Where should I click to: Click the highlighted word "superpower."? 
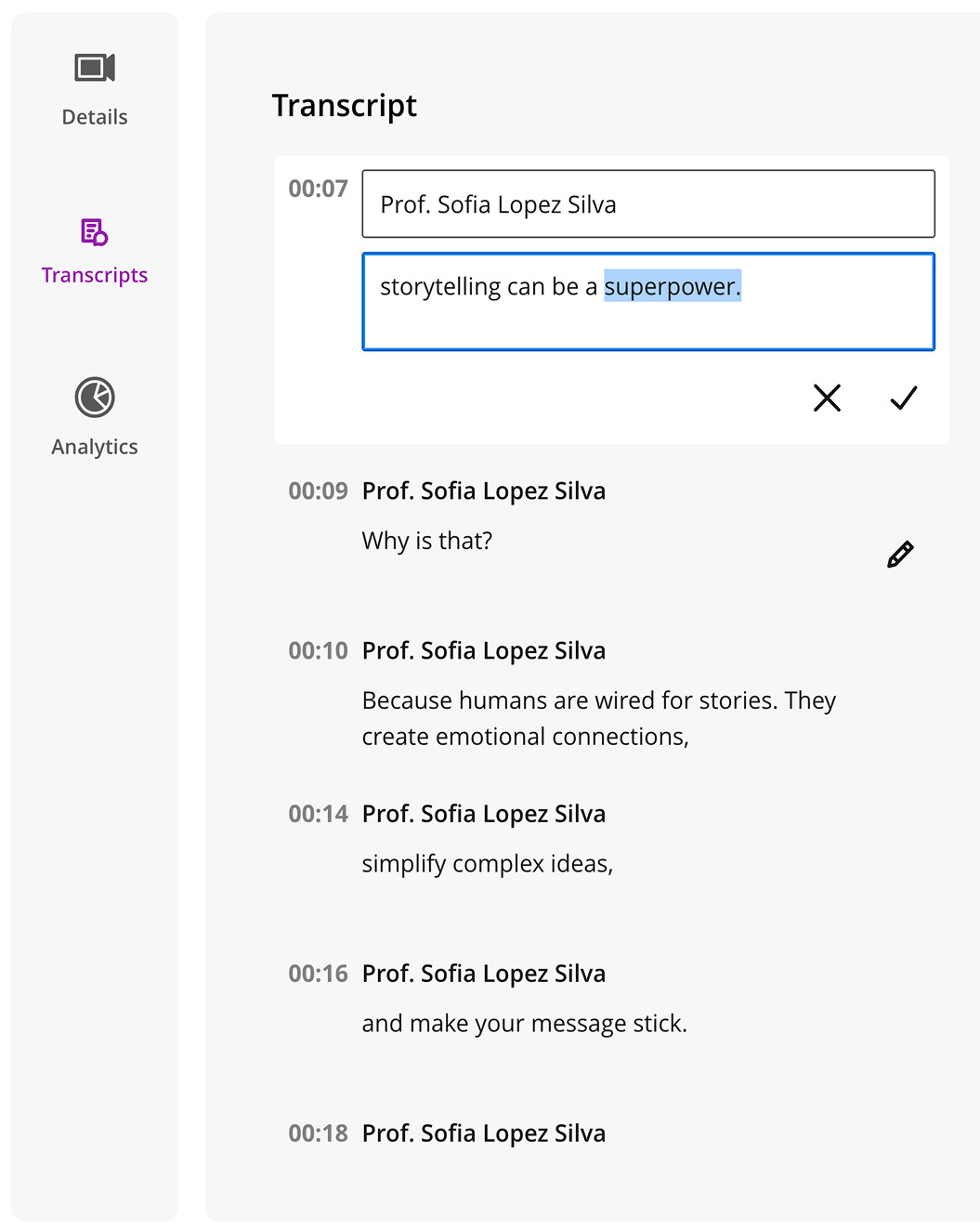point(673,287)
